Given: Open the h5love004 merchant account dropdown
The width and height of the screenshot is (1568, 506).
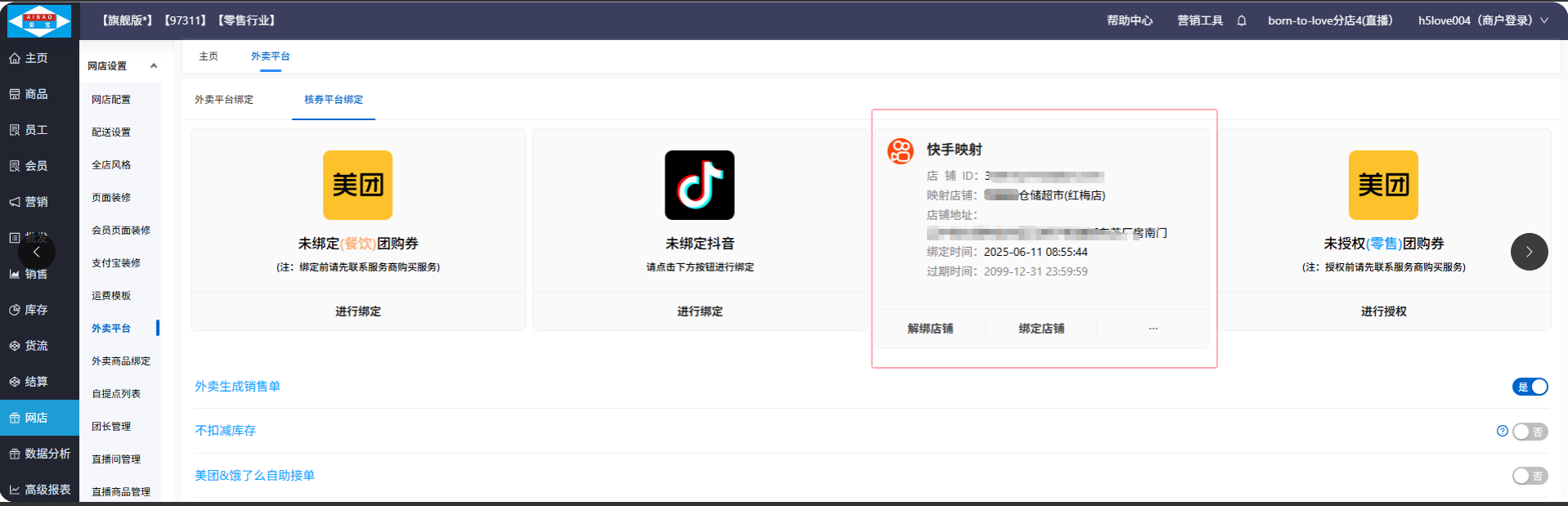Looking at the screenshot, I should 1483,20.
